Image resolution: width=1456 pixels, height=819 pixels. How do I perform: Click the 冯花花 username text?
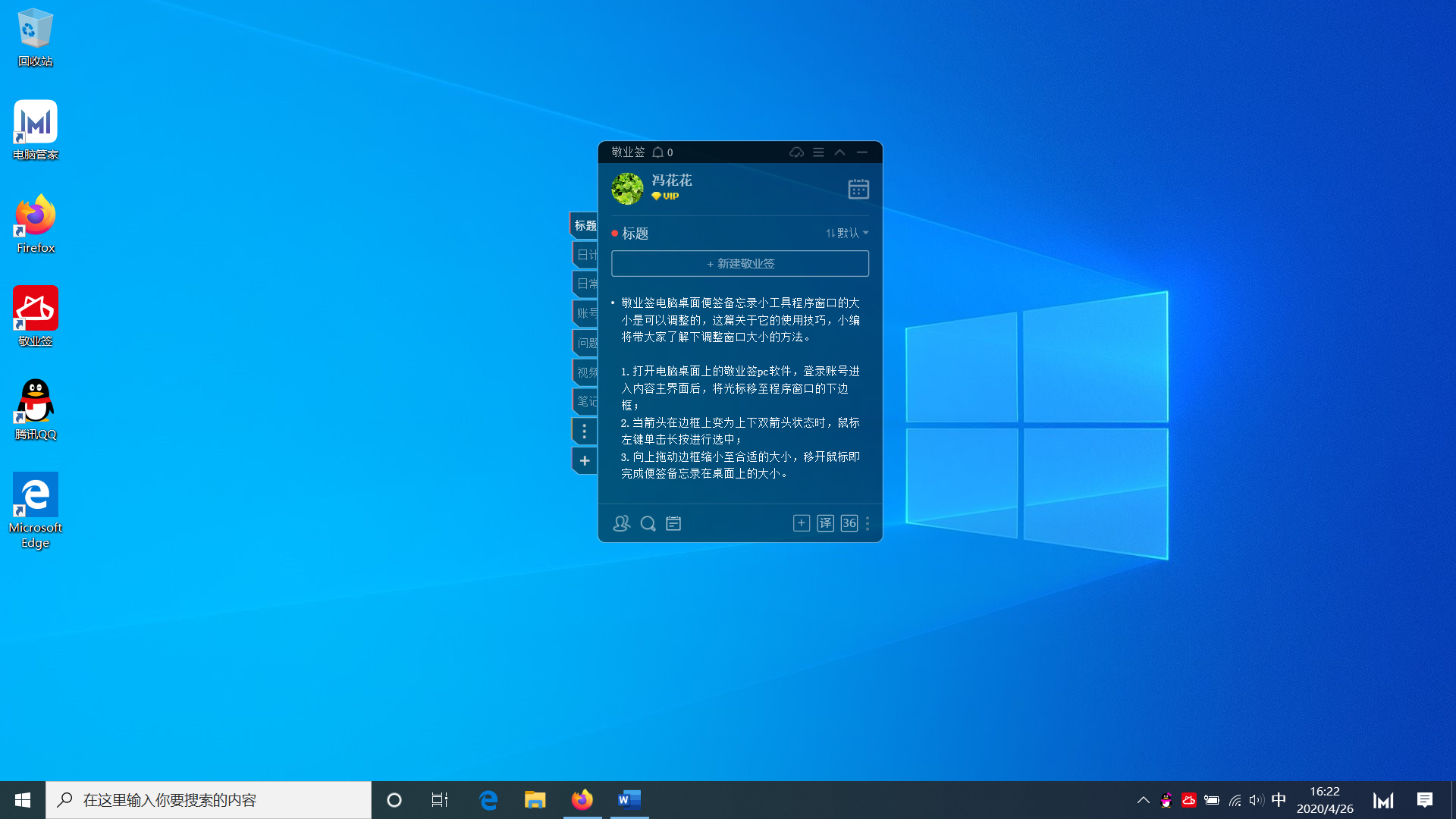672,180
